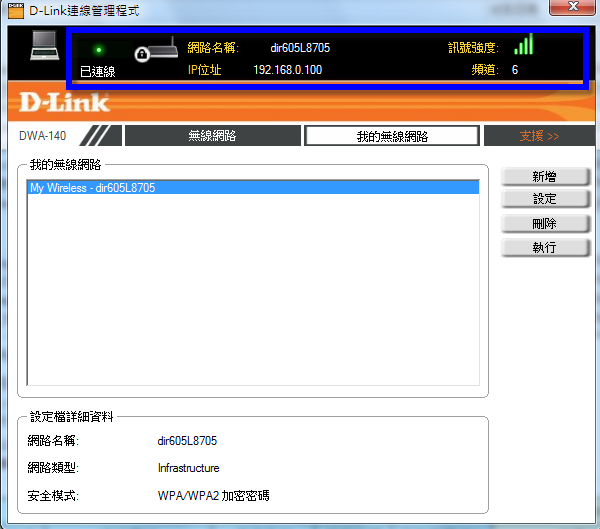Select profile My Wireless - dir605L8705

click(254, 188)
